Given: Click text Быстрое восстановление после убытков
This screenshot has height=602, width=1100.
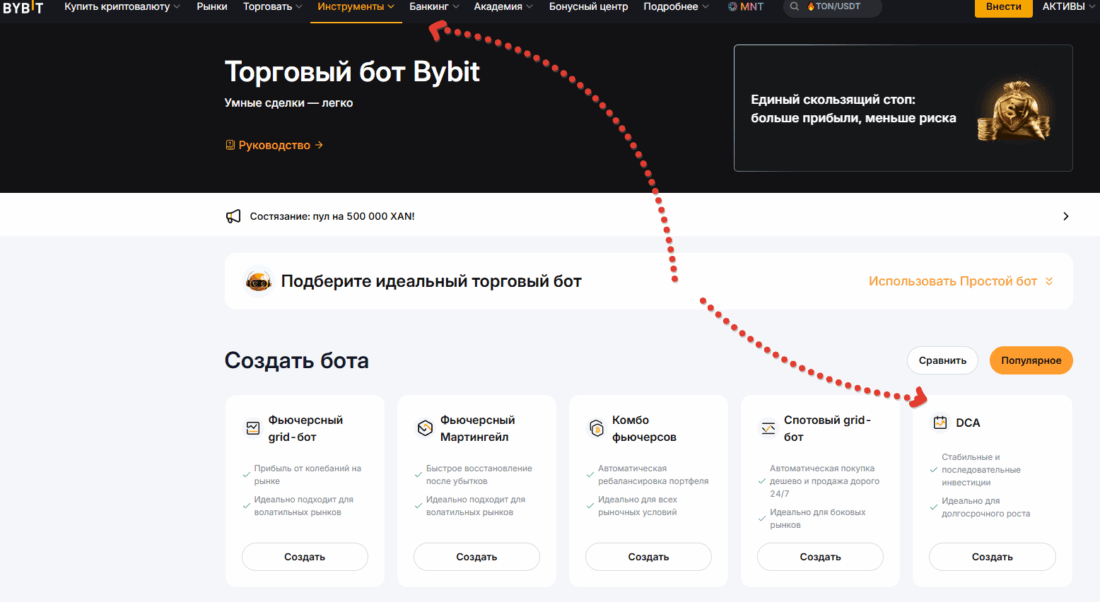Looking at the screenshot, I should coord(478,475).
